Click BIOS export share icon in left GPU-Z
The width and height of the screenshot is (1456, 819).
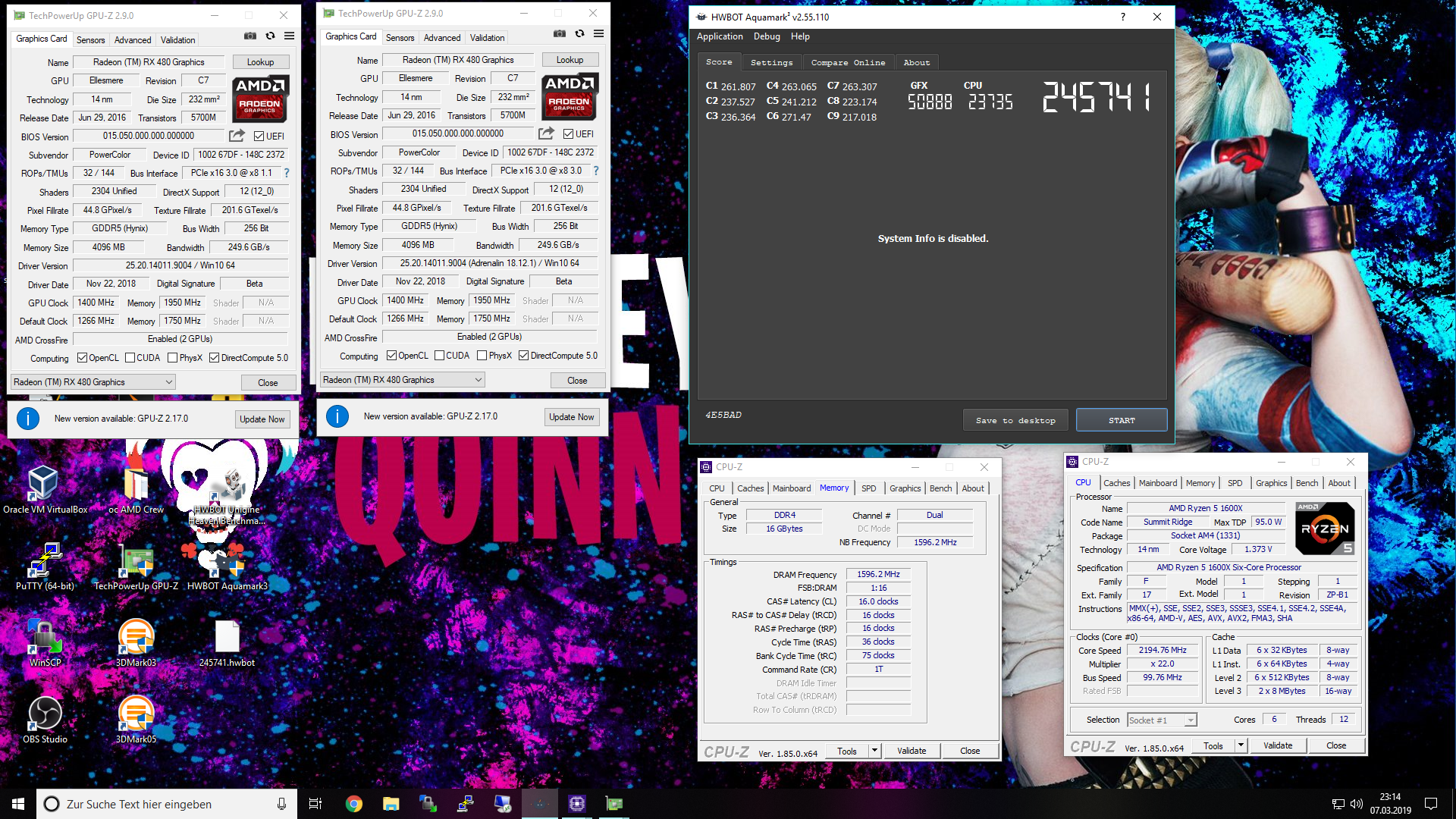pos(237,136)
